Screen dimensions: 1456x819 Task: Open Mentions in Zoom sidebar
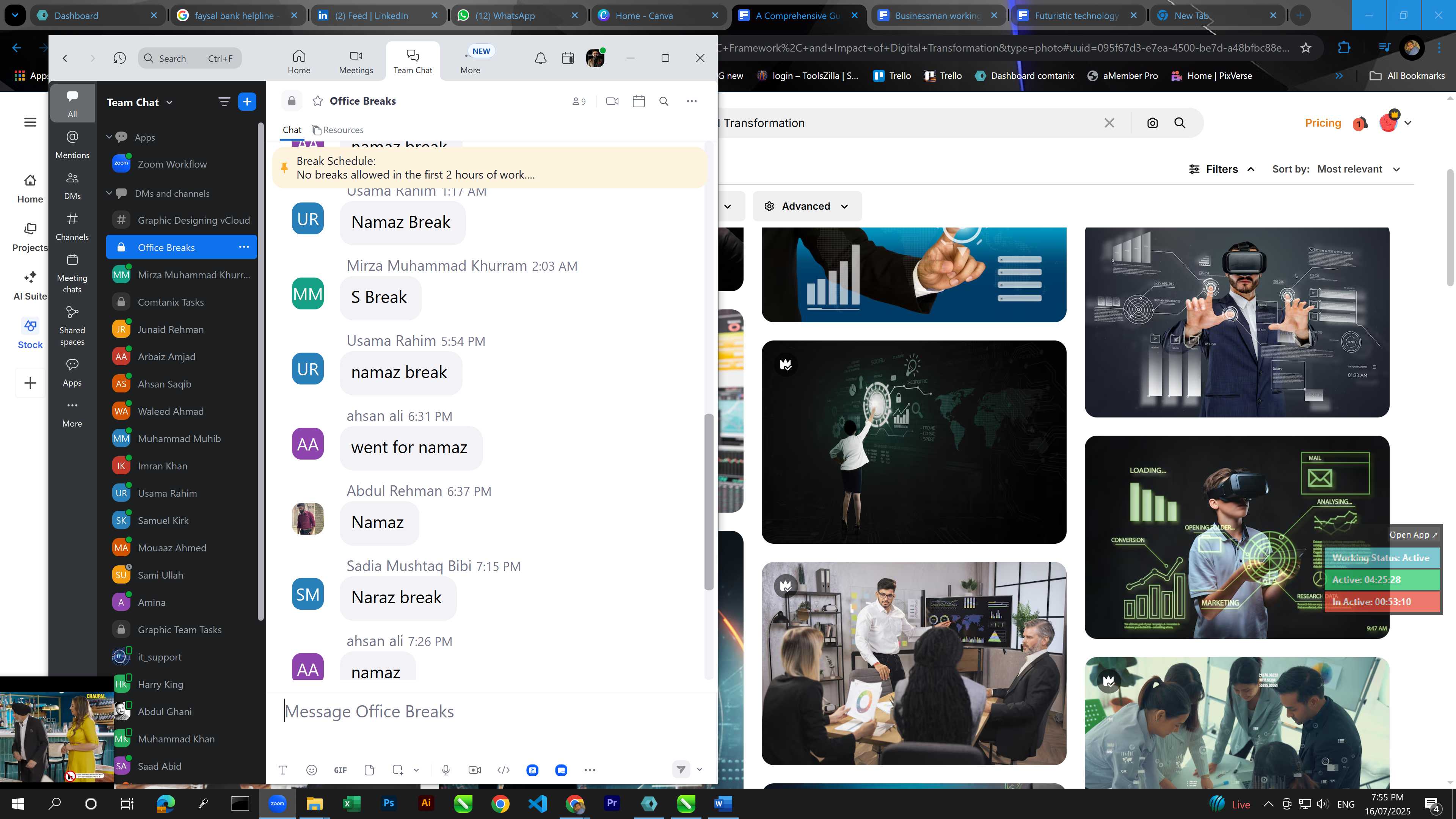tap(72, 145)
